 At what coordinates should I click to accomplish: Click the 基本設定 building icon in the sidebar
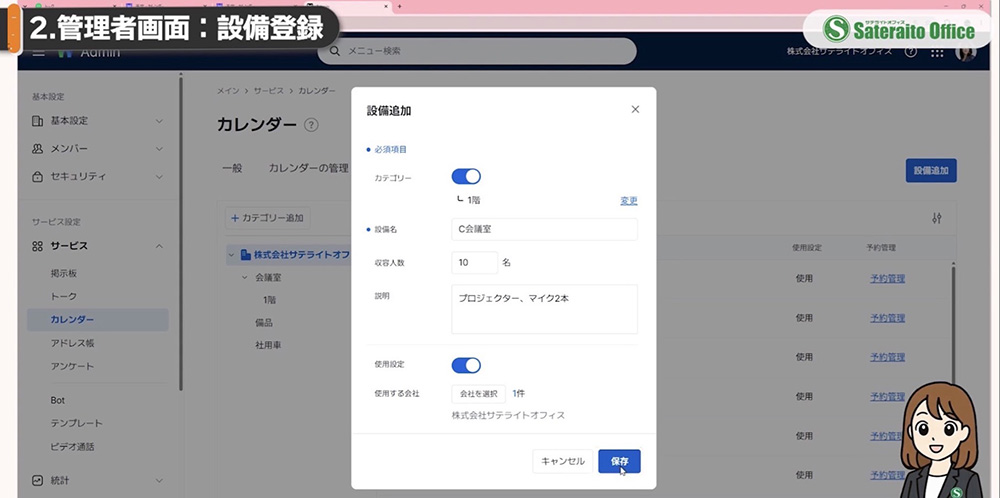38,121
